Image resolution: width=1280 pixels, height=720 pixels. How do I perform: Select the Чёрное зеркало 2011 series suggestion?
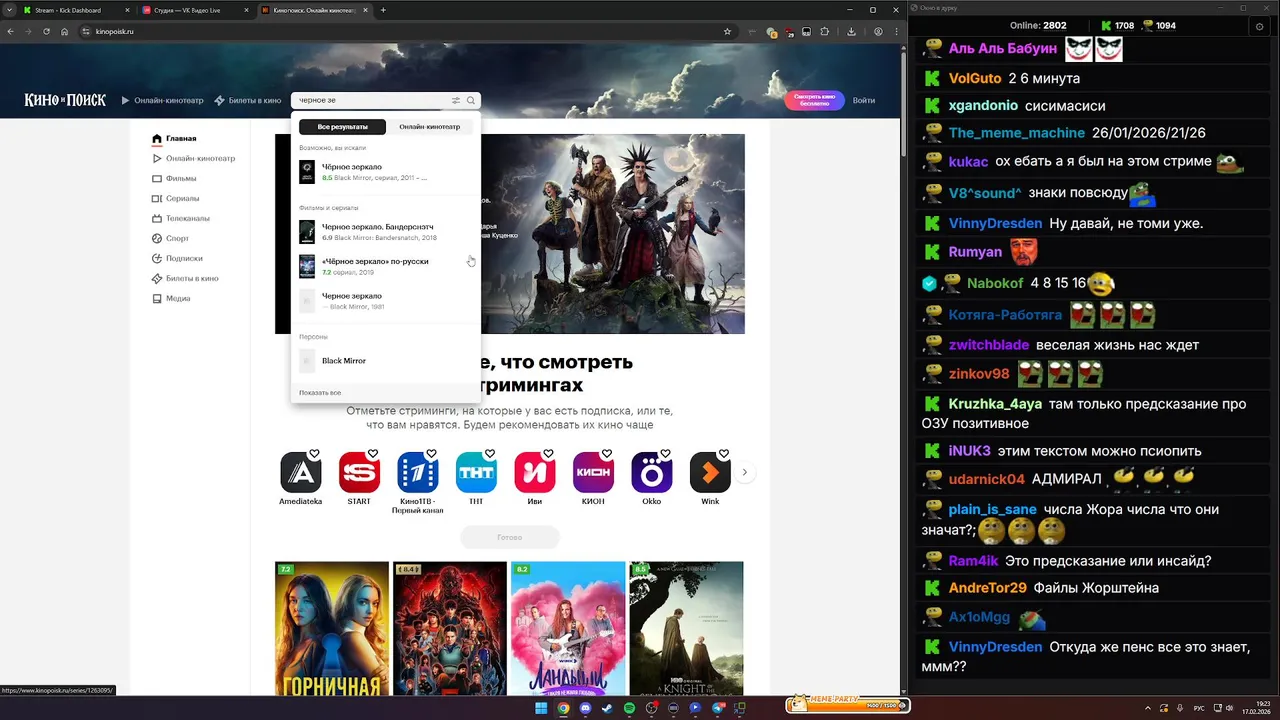[x=385, y=172]
